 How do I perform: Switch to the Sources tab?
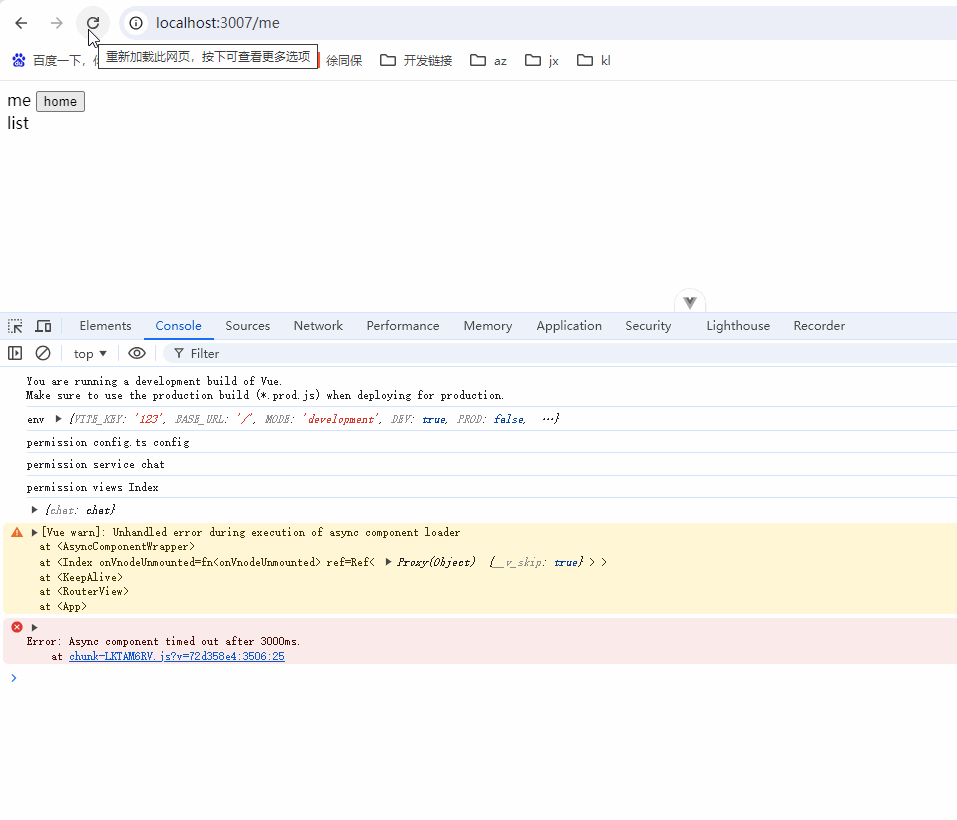pos(247,326)
